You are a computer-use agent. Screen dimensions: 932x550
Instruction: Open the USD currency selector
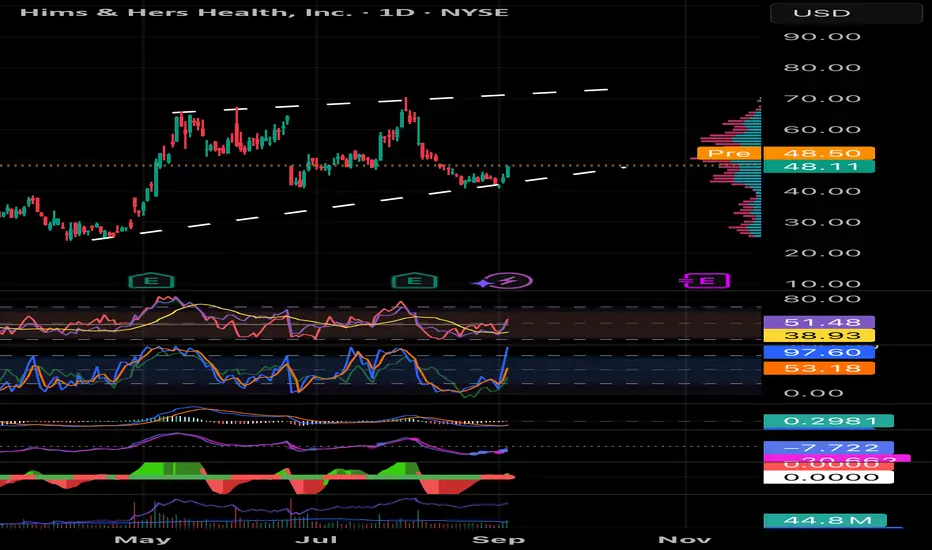(846, 13)
